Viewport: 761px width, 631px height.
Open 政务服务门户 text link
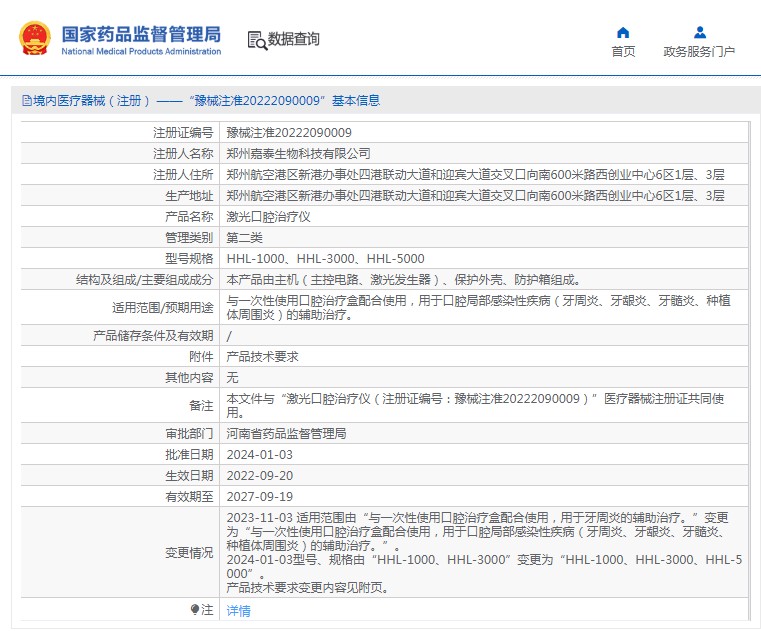[x=699, y=52]
